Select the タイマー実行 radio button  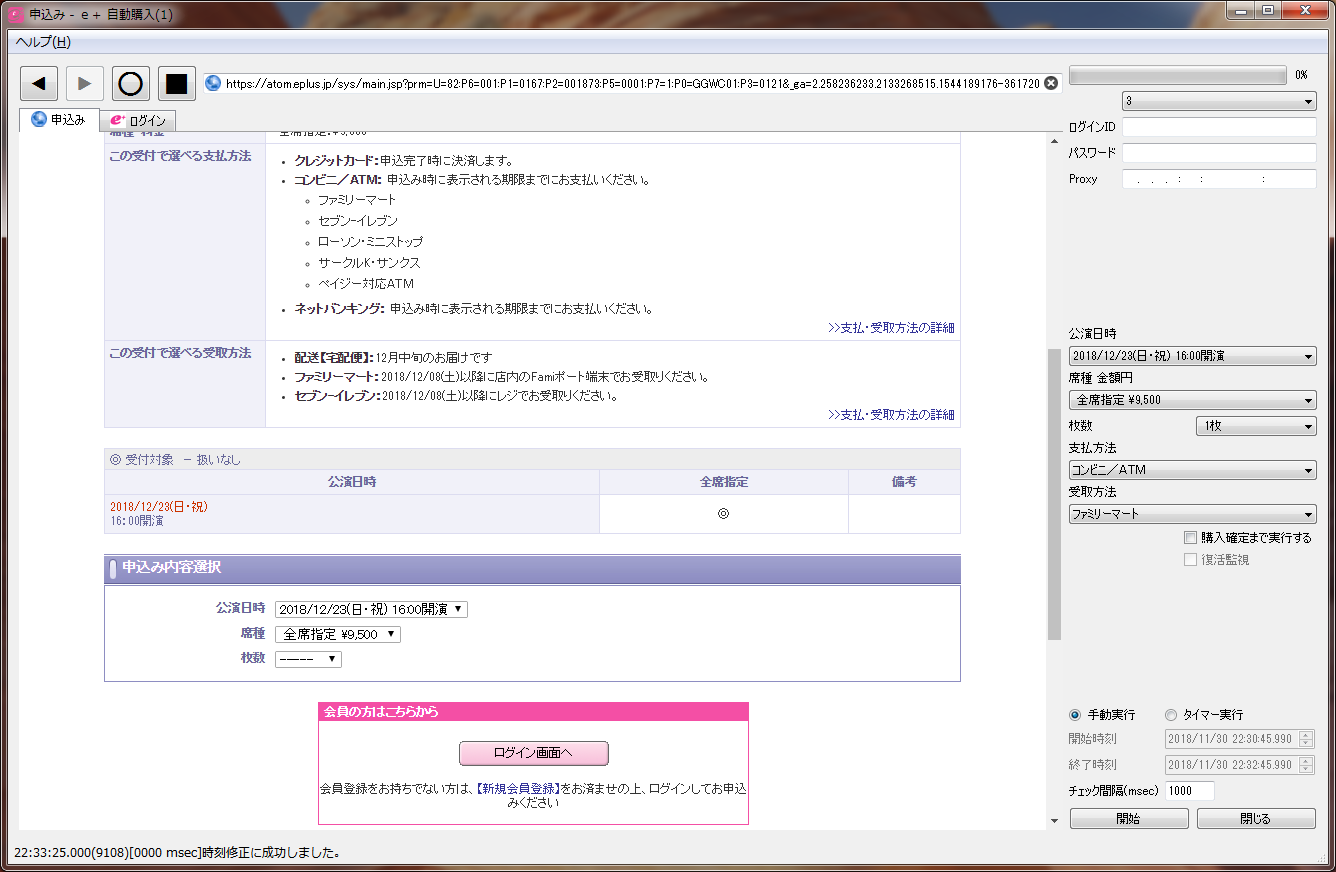1171,715
